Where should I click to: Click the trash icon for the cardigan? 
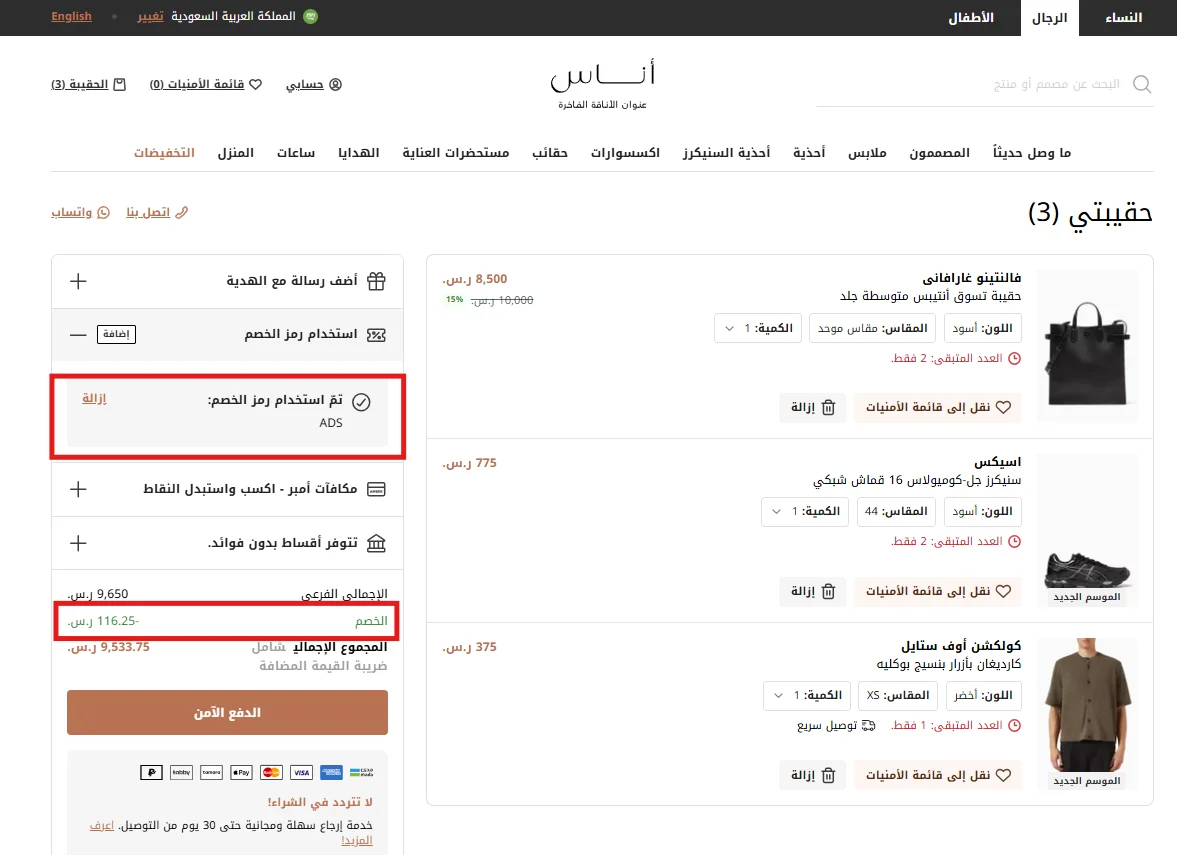click(x=828, y=775)
